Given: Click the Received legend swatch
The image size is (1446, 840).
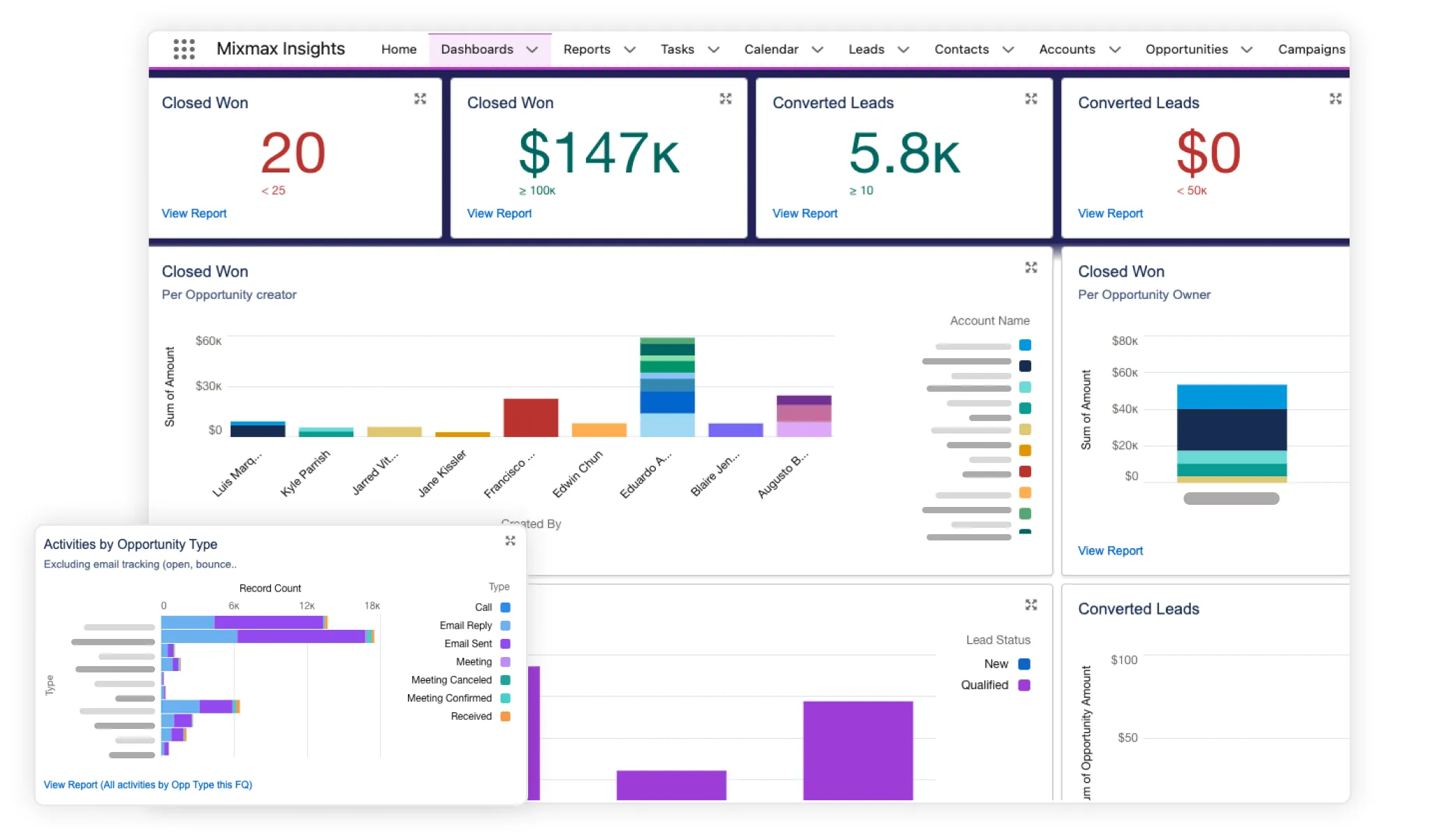Looking at the screenshot, I should [505, 716].
